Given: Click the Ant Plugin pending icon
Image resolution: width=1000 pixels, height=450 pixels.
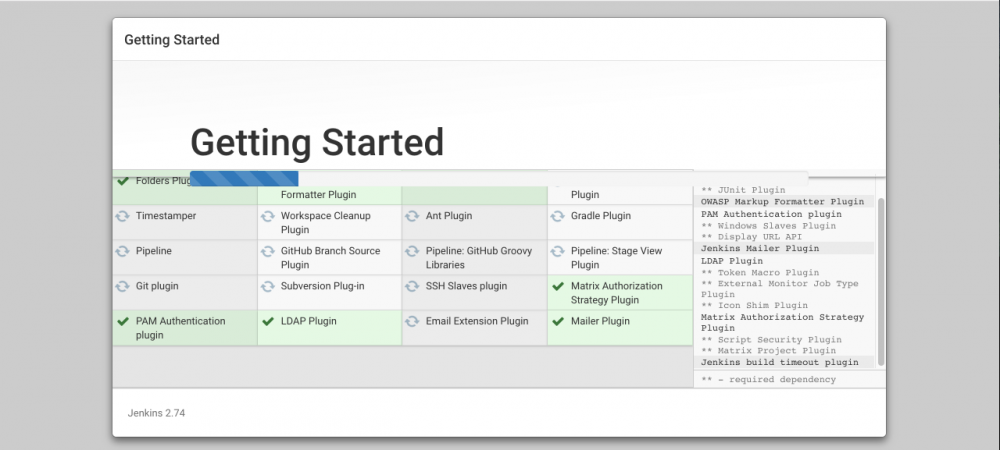Looking at the screenshot, I should [412, 216].
